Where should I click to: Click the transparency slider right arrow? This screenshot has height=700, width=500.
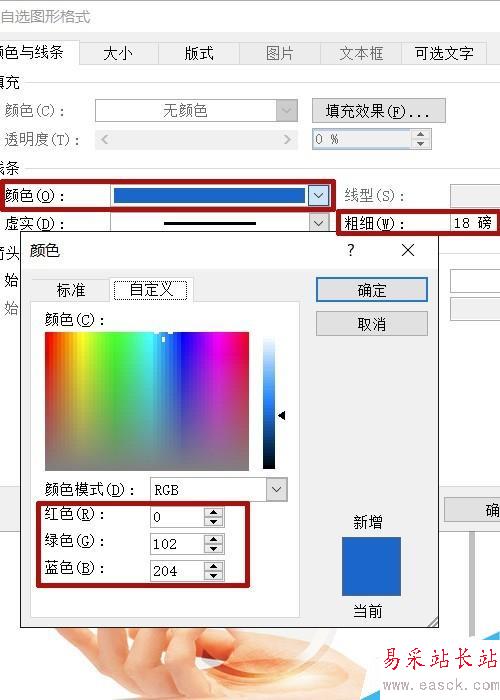[288, 140]
